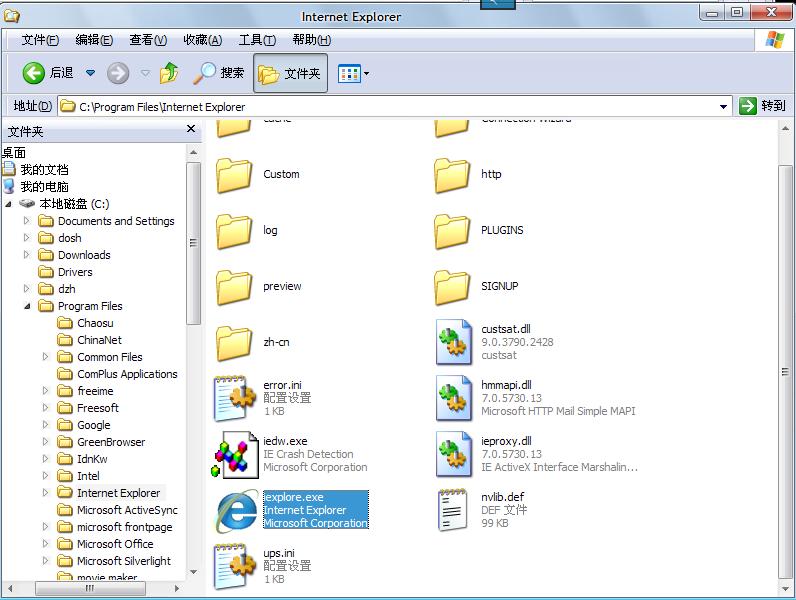Image resolution: width=796 pixels, height=600 pixels.
Task: Select the ChinaNet folder in tree
Action: tap(99, 340)
